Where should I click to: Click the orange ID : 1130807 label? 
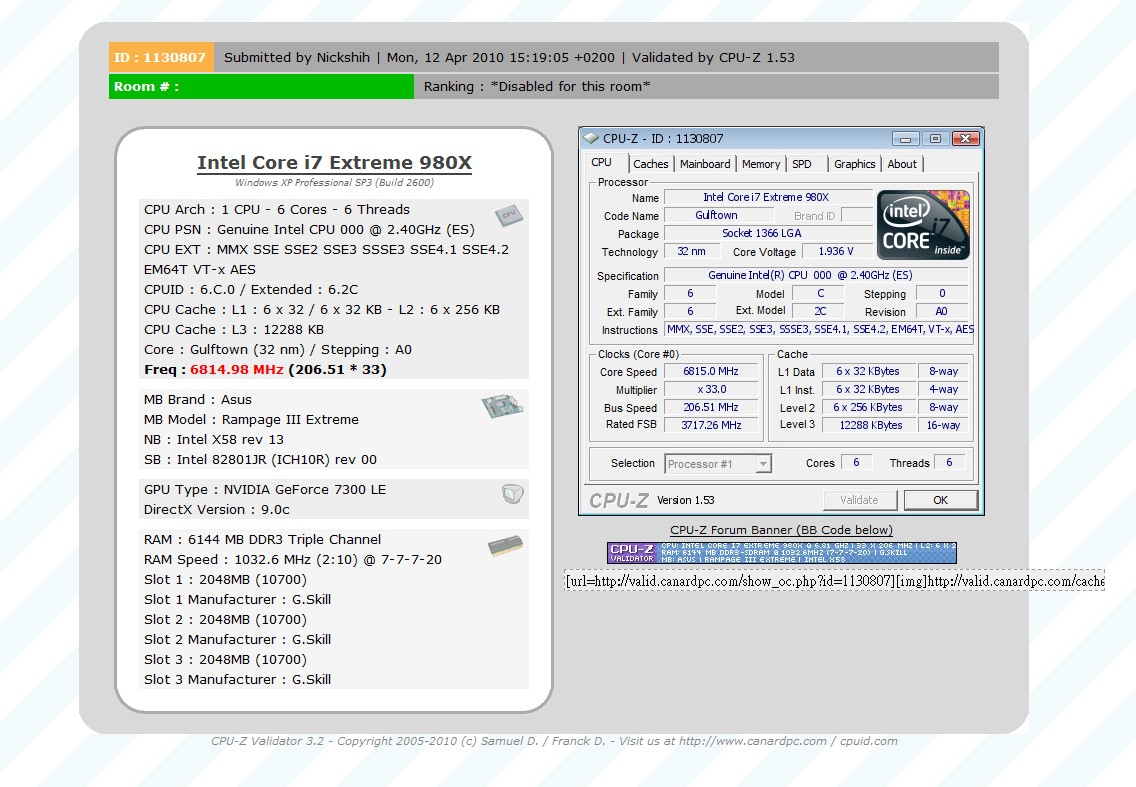(160, 57)
